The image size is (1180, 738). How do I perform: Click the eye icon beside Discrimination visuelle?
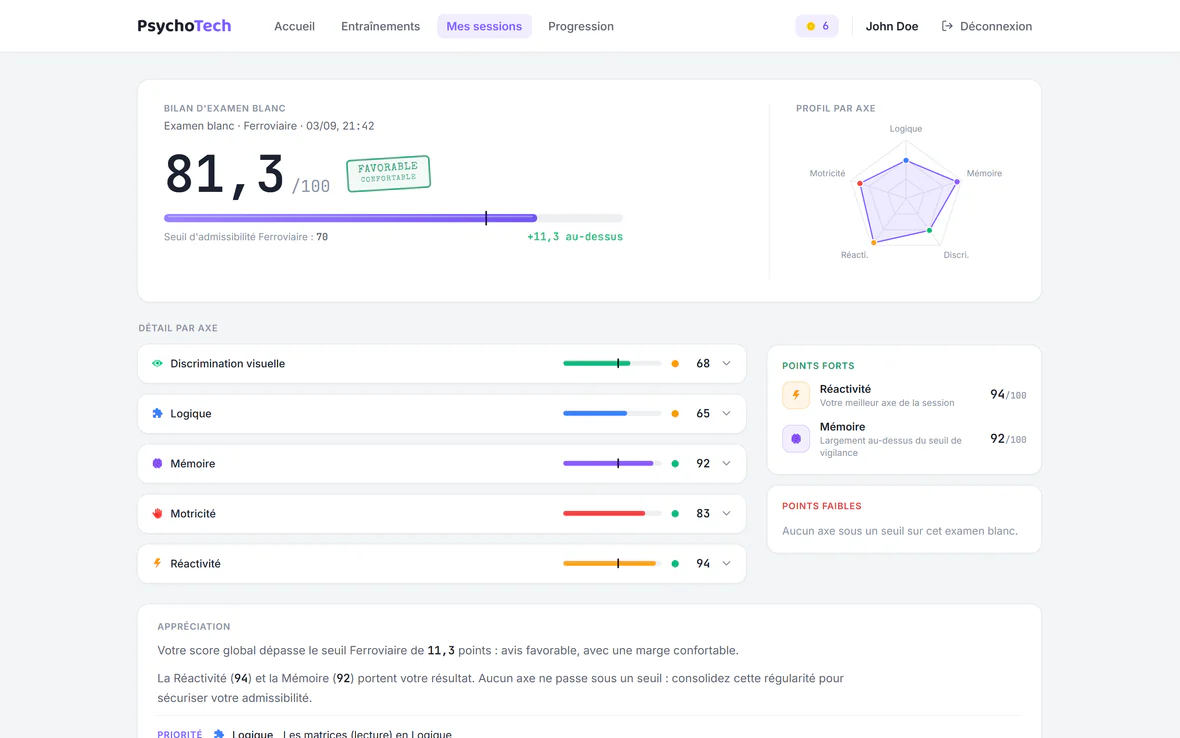click(x=157, y=363)
